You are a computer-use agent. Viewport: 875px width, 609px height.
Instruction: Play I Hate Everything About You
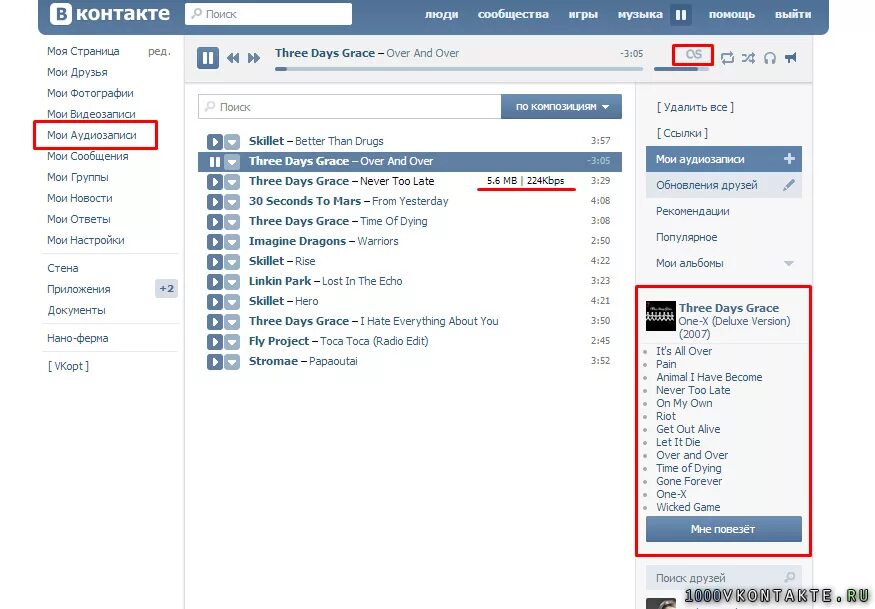click(x=215, y=322)
